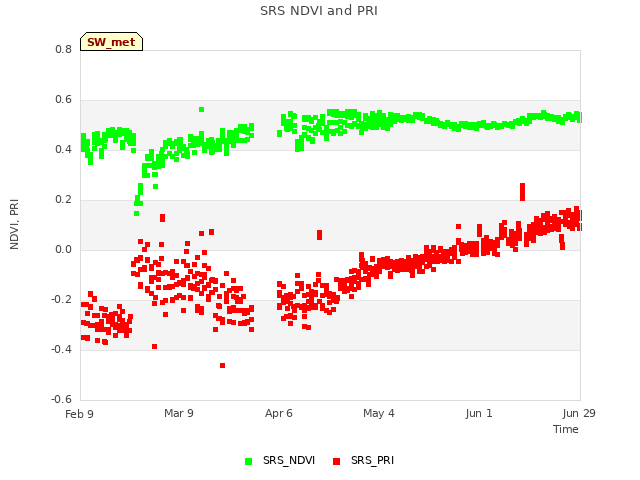
Task: Click the chart title SRS NDVI and PRI
Action: tap(319, 11)
